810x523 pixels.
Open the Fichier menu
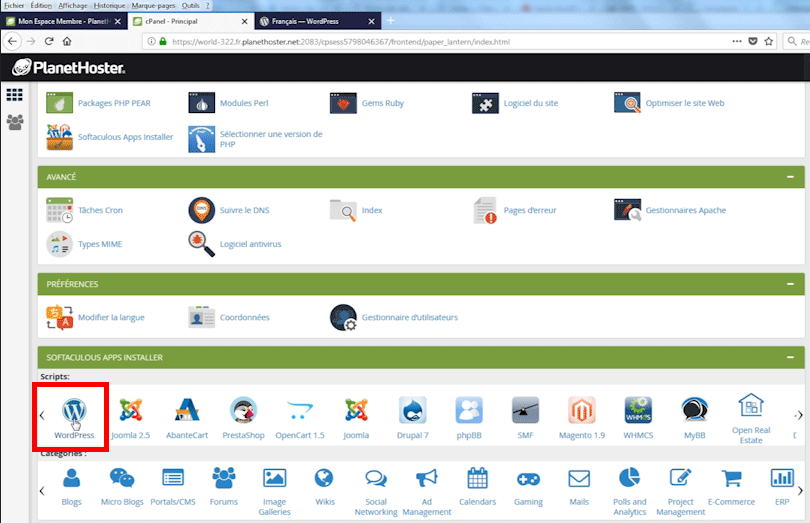click(x=14, y=5)
